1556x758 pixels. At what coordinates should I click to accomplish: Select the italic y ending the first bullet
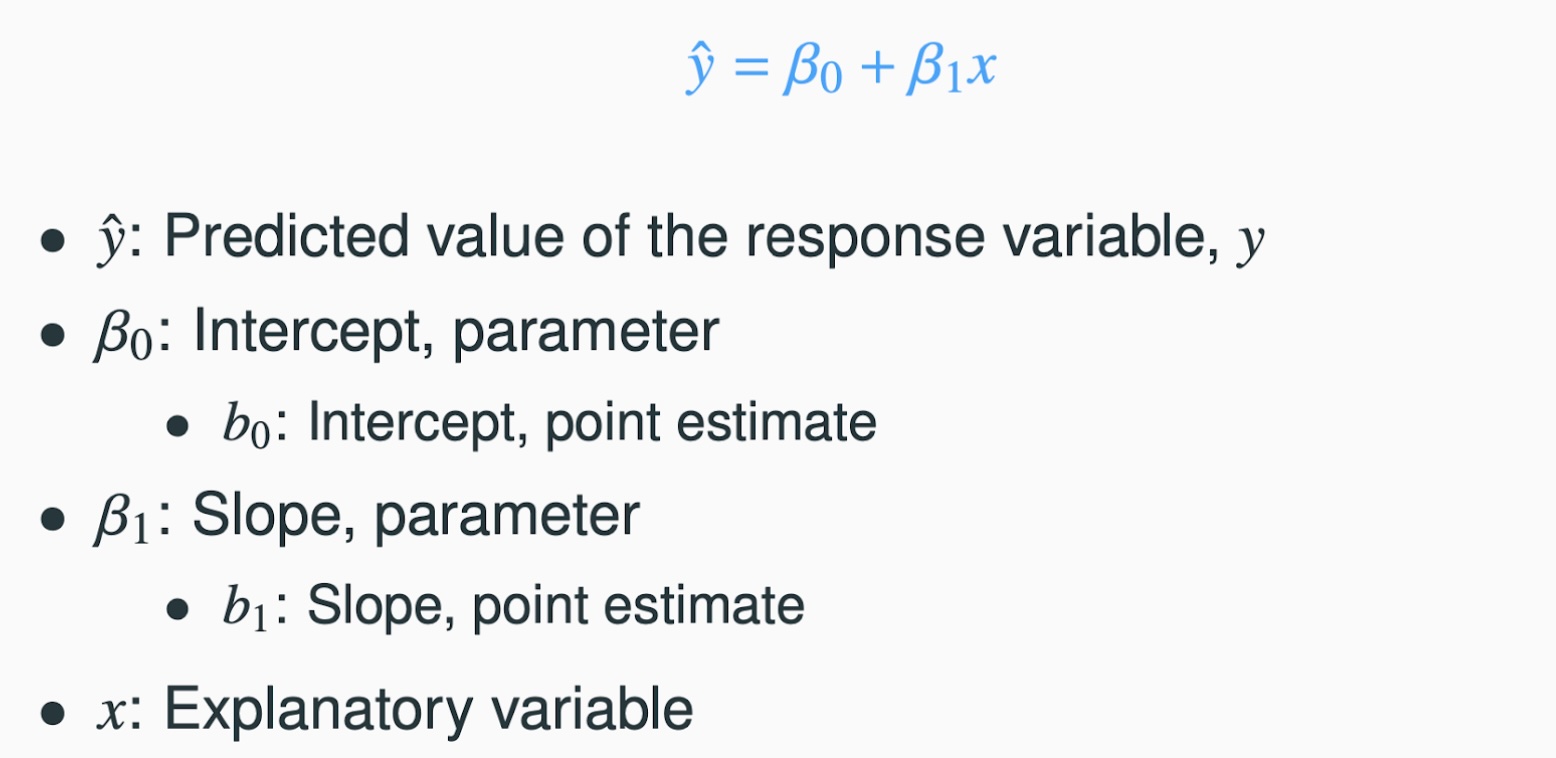[x=1250, y=243]
